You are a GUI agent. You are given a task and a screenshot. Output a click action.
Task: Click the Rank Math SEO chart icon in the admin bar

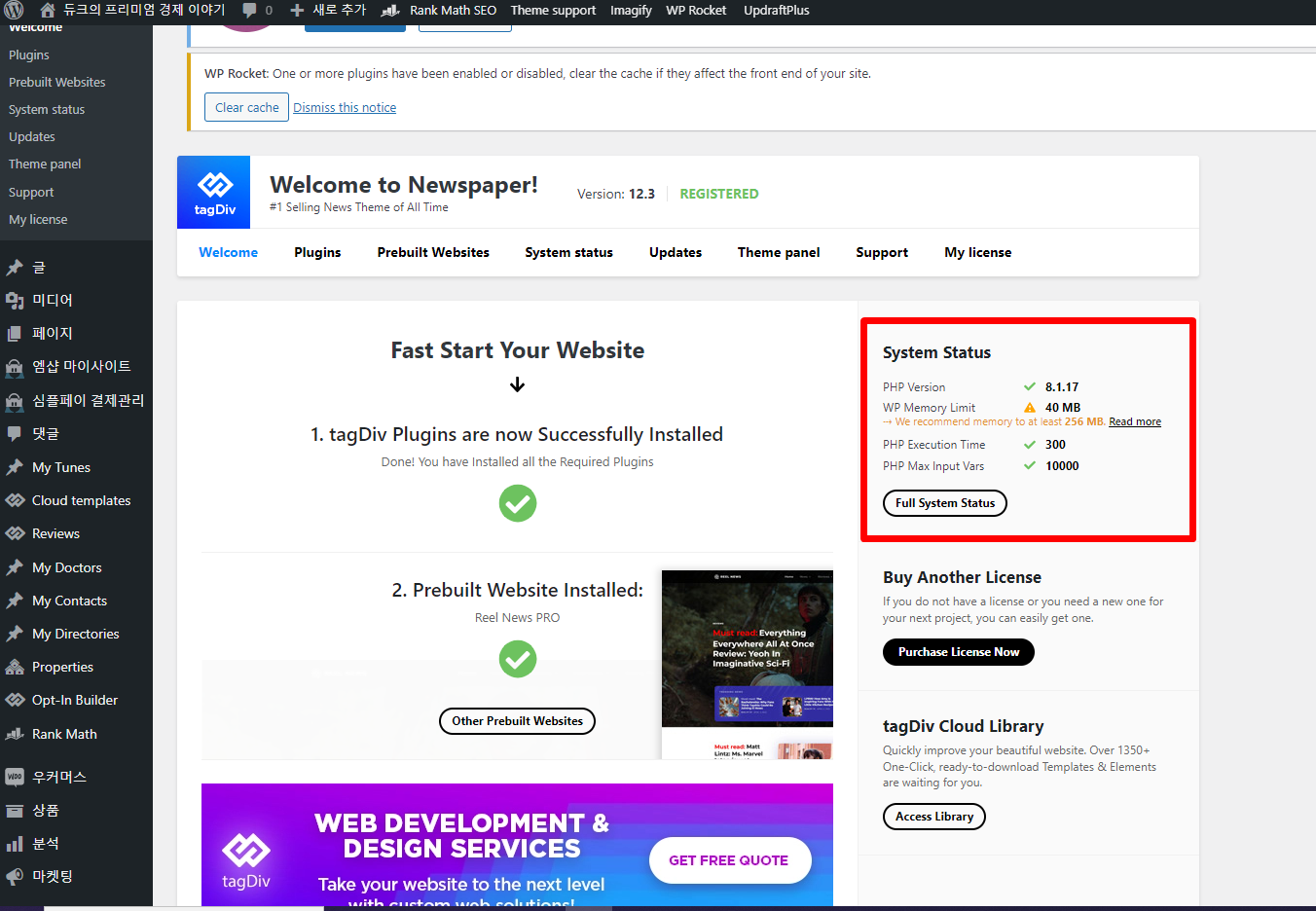[390, 11]
